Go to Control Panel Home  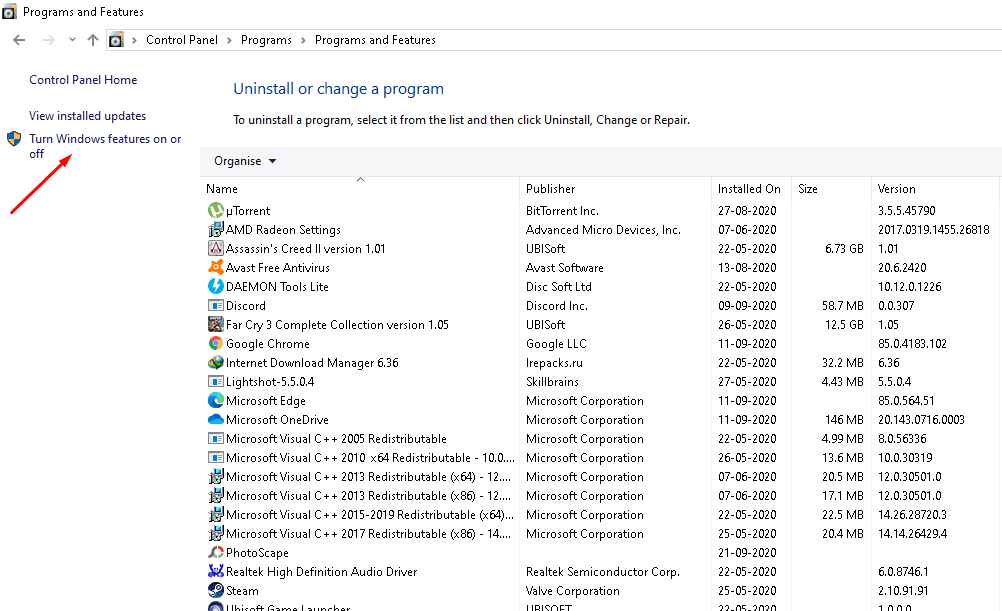83,80
